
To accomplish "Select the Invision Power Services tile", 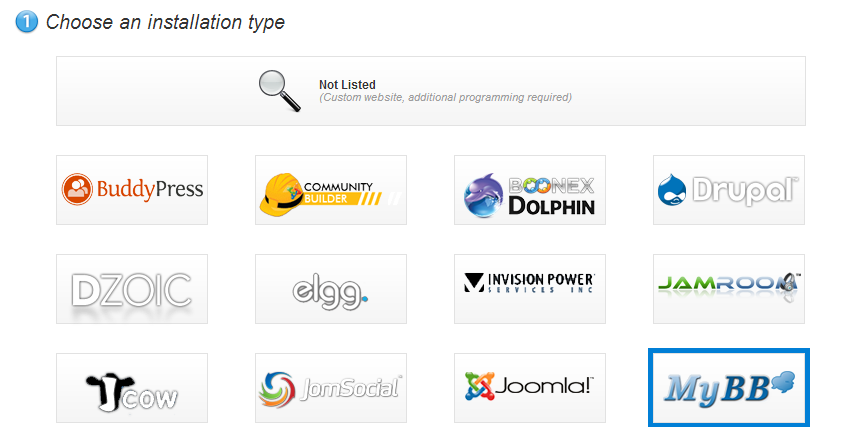I will [530, 289].
